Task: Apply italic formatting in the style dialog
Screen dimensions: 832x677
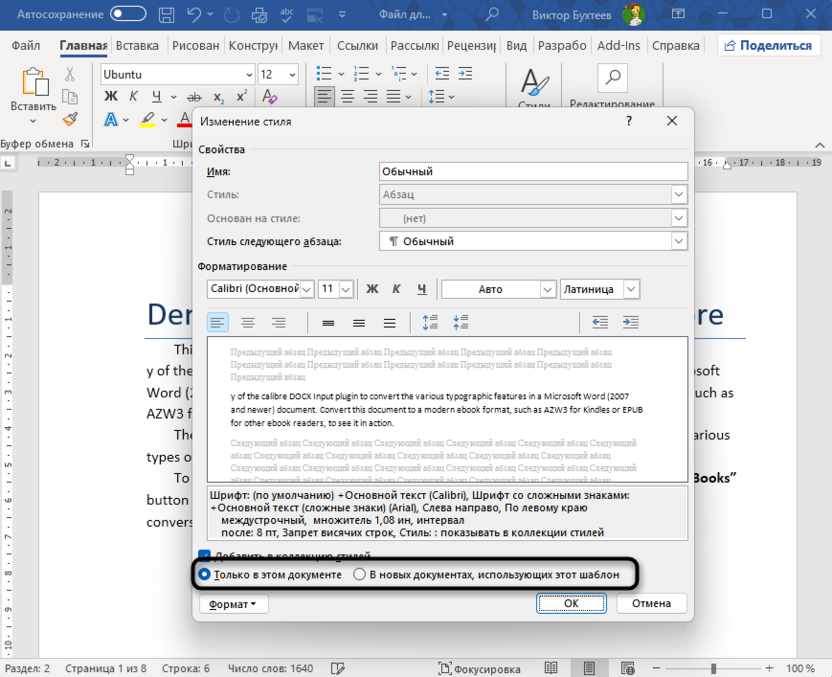Action: point(398,289)
